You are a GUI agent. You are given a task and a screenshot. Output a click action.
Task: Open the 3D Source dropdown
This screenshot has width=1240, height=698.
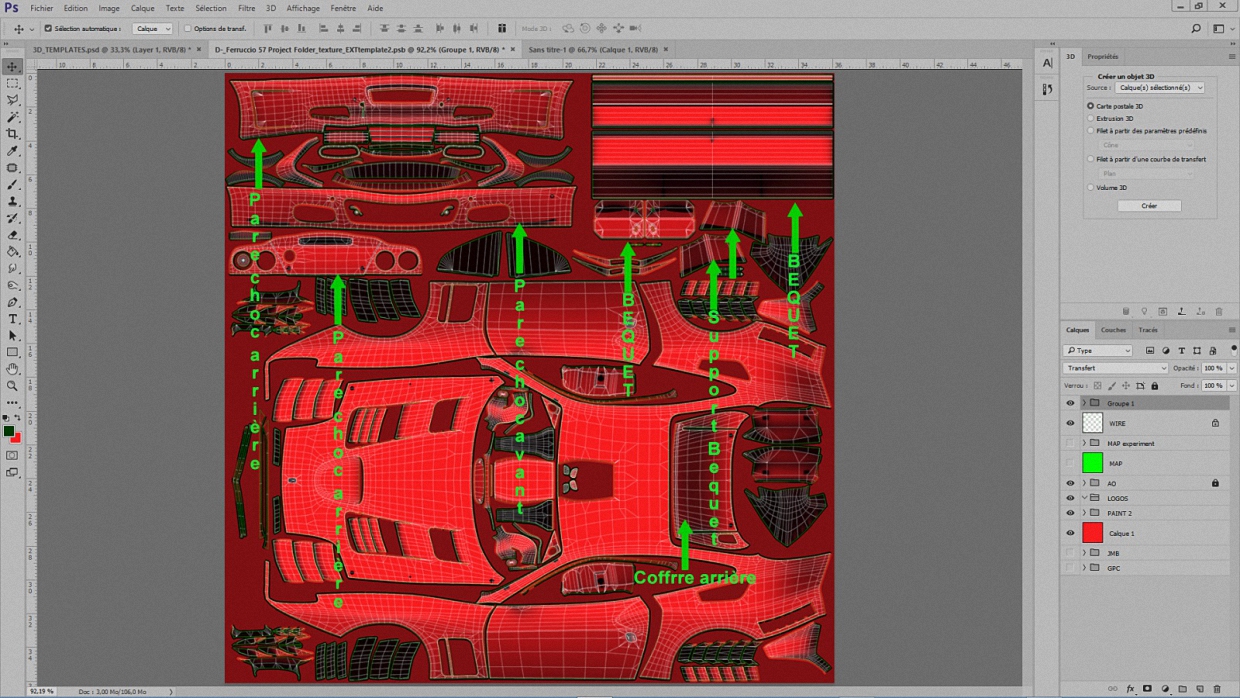point(1160,88)
